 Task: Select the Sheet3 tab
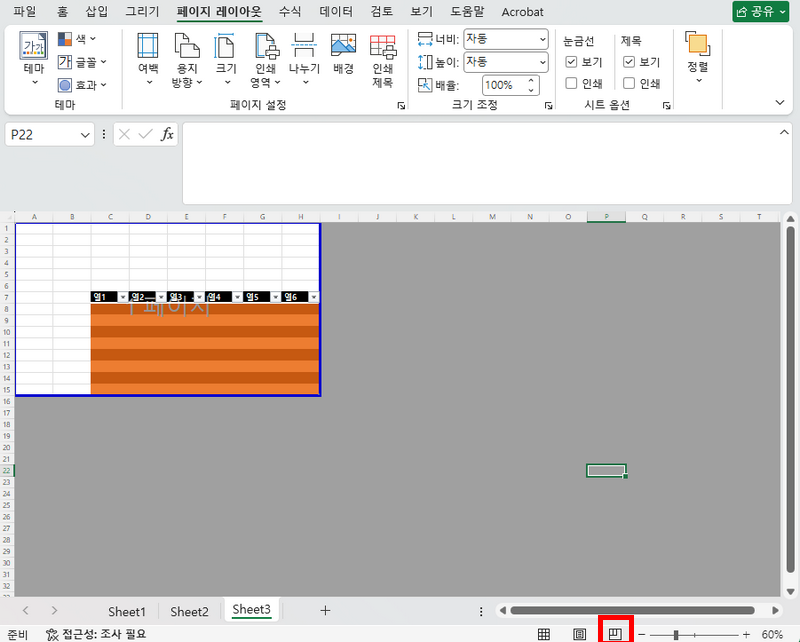252,610
